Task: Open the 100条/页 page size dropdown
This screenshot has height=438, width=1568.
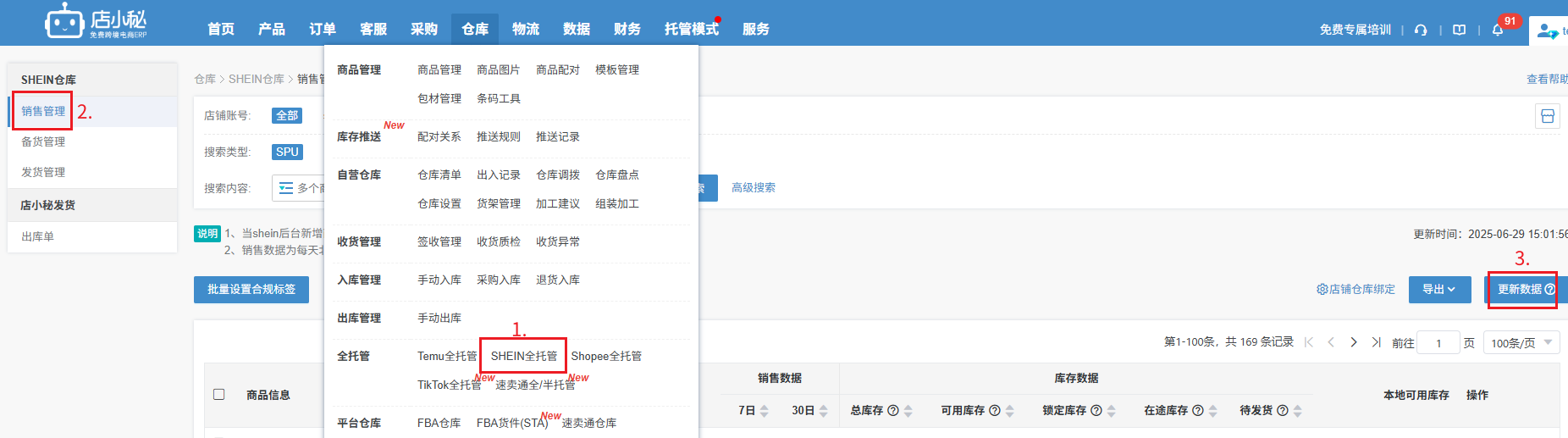Action: click(1521, 343)
